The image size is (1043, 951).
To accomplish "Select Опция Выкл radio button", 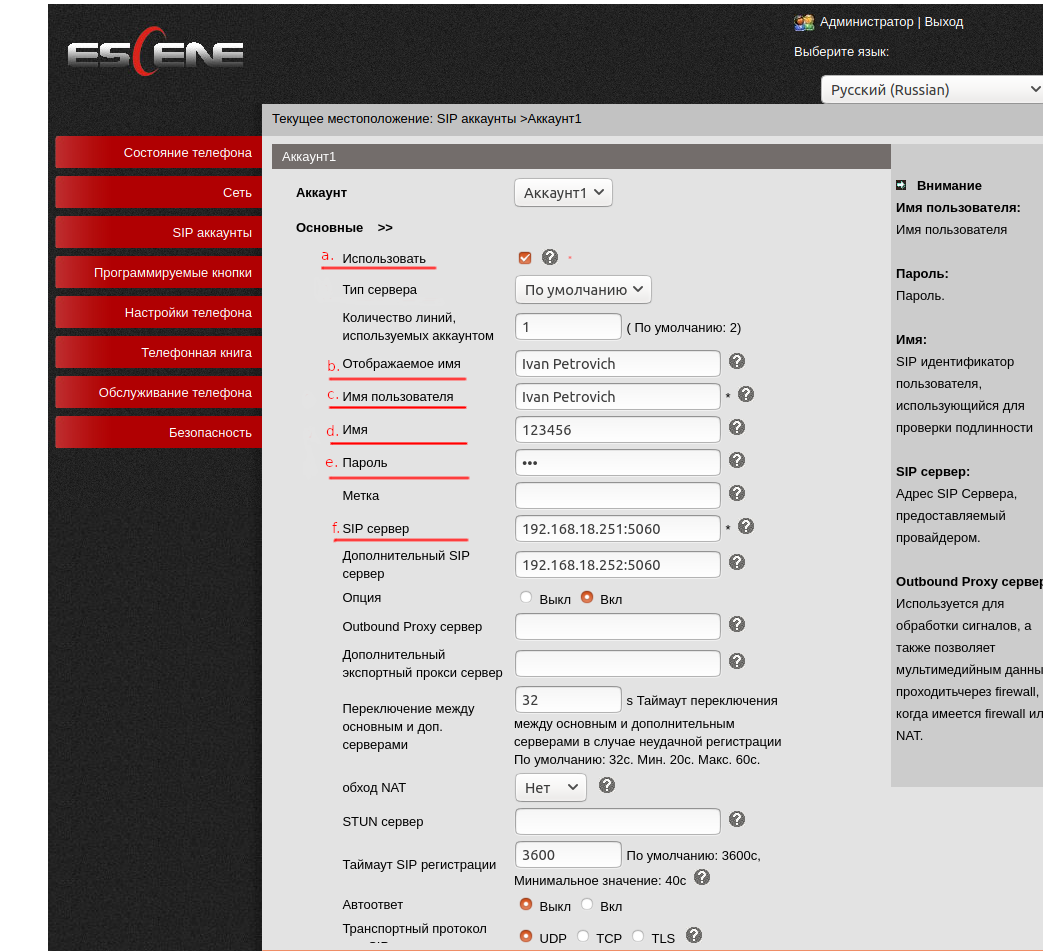I will pos(526,597).
